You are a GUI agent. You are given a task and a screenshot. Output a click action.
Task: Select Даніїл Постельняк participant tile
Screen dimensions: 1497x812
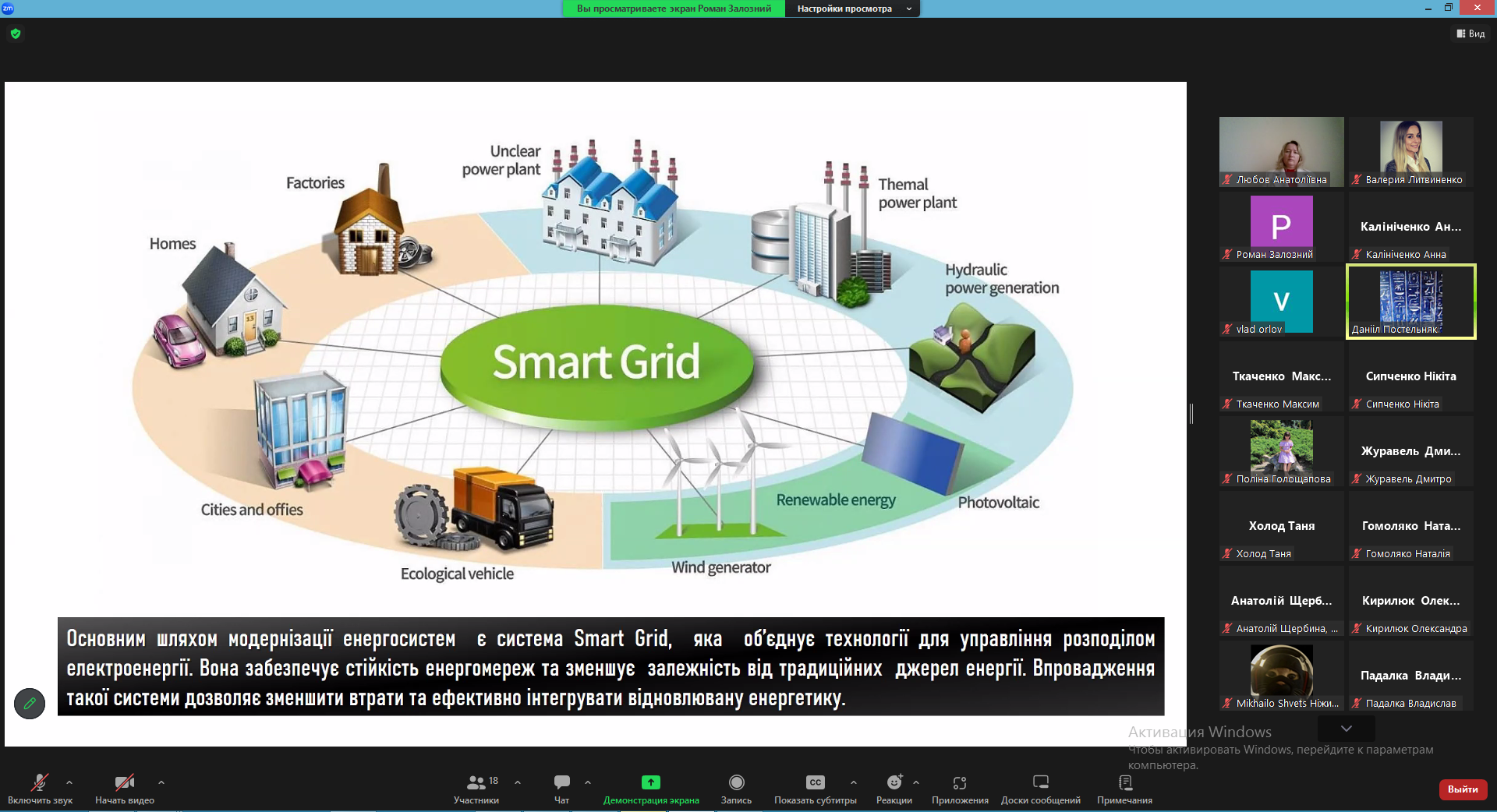[1411, 302]
